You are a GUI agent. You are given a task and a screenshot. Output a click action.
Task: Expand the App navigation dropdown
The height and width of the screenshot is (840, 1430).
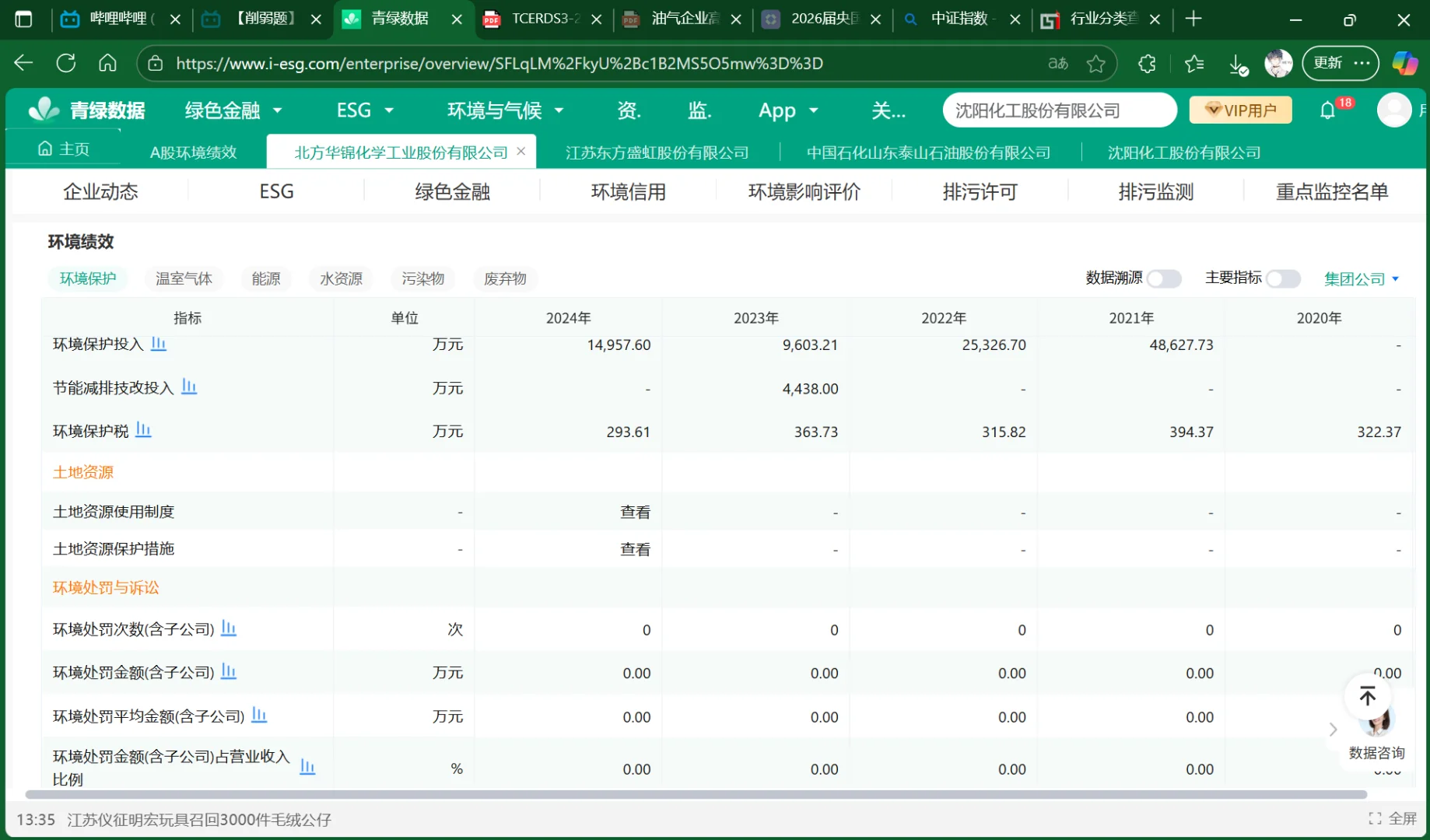[788, 110]
